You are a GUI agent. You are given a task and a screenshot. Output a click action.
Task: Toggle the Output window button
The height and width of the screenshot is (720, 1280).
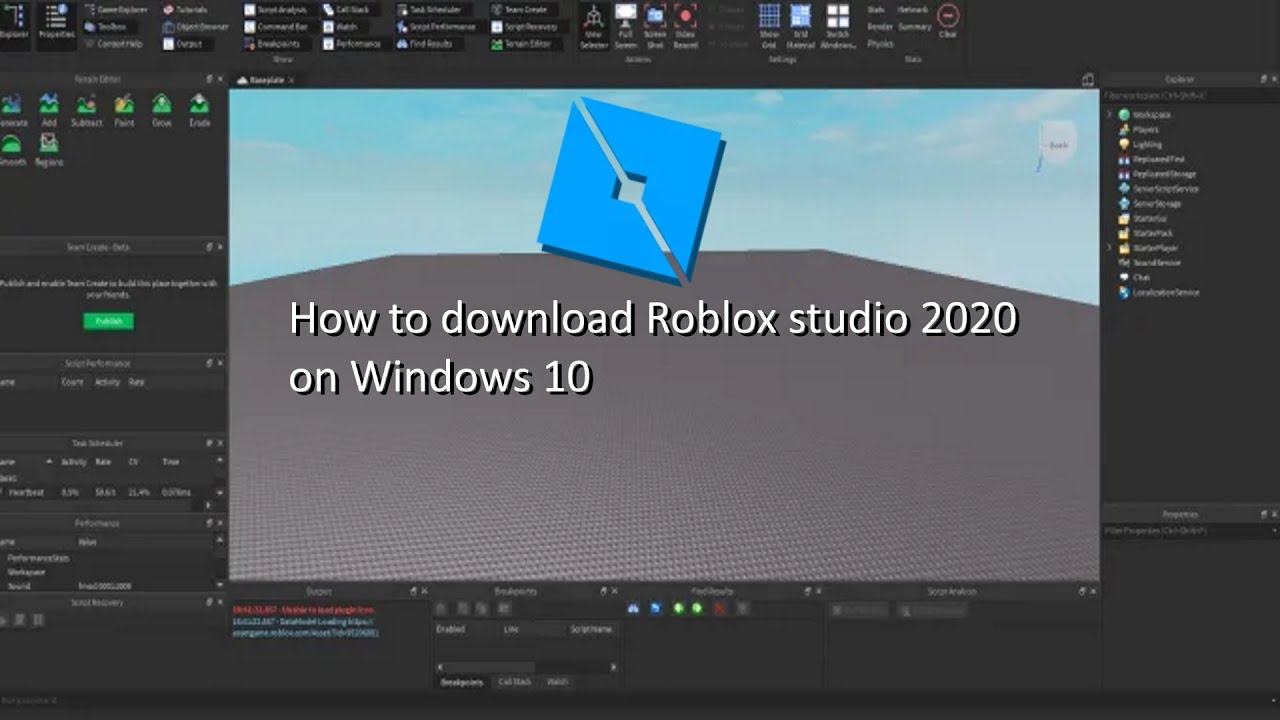pyautogui.click(x=182, y=44)
